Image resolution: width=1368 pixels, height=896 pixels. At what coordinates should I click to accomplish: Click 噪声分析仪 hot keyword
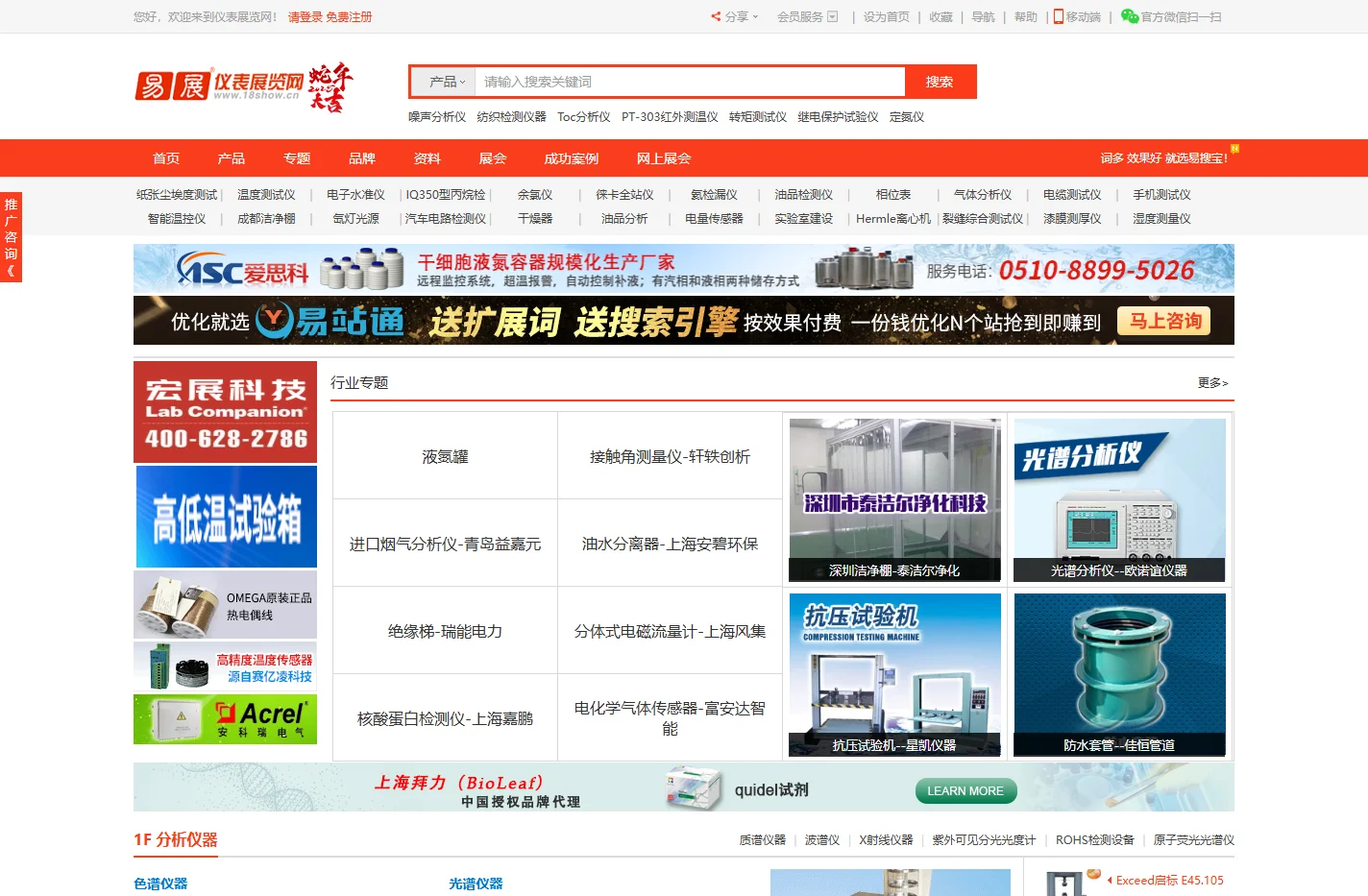click(x=437, y=117)
